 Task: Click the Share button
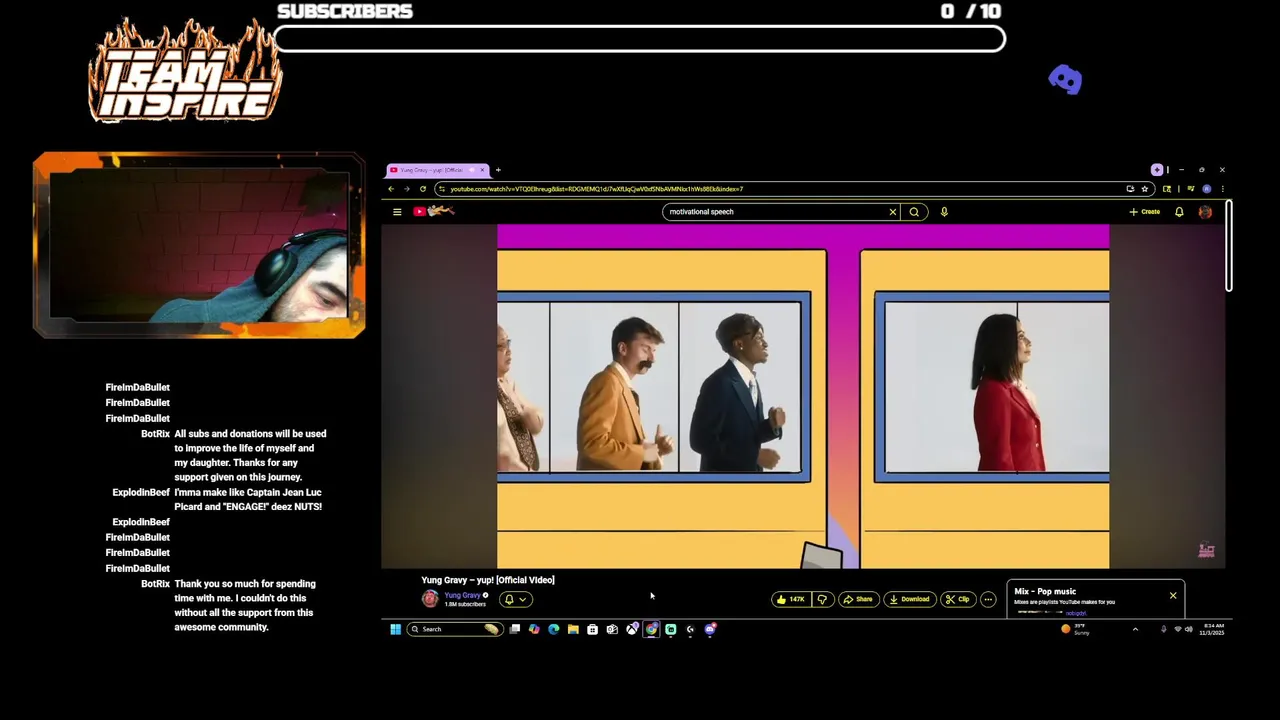pyautogui.click(x=858, y=599)
